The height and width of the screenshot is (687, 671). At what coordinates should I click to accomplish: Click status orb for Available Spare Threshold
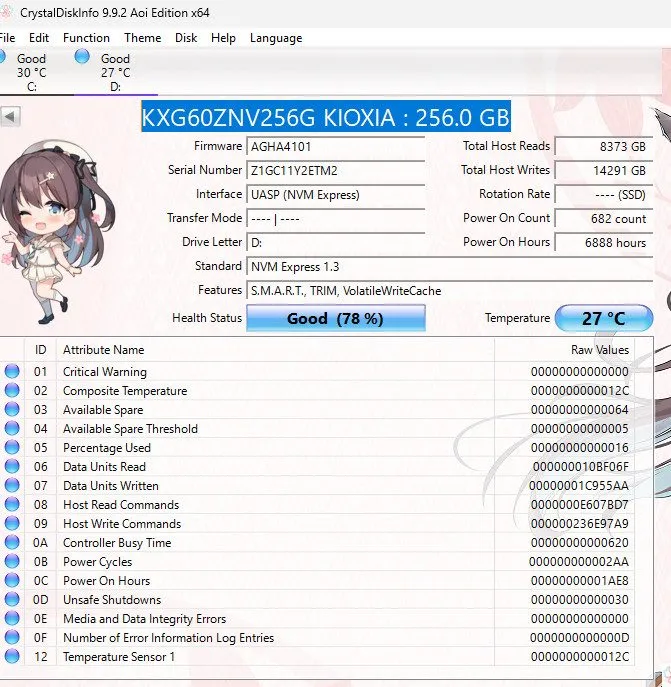[12, 428]
